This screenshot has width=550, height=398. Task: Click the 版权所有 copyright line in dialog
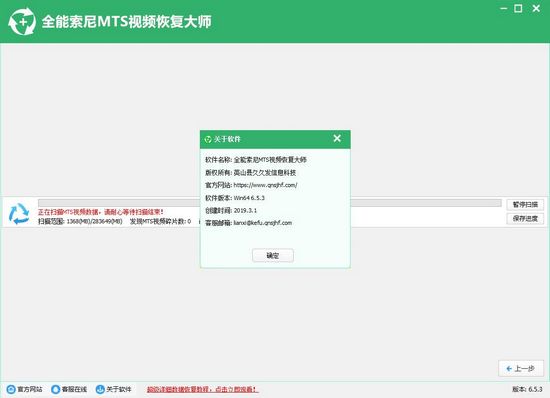pos(250,173)
